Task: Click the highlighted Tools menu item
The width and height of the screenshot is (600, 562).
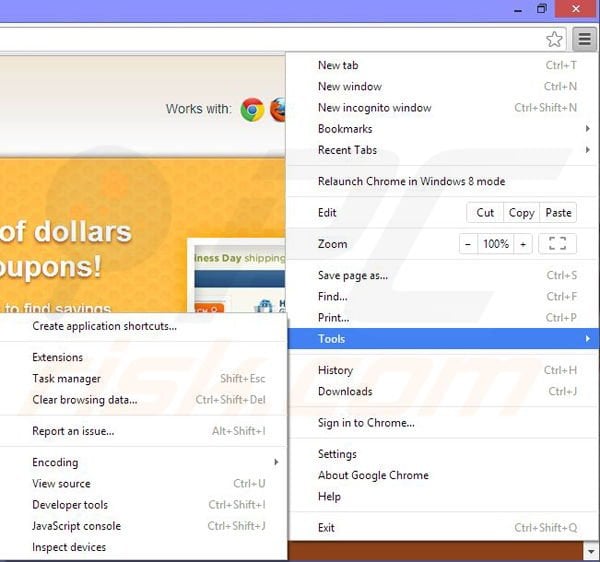Action: point(443,339)
